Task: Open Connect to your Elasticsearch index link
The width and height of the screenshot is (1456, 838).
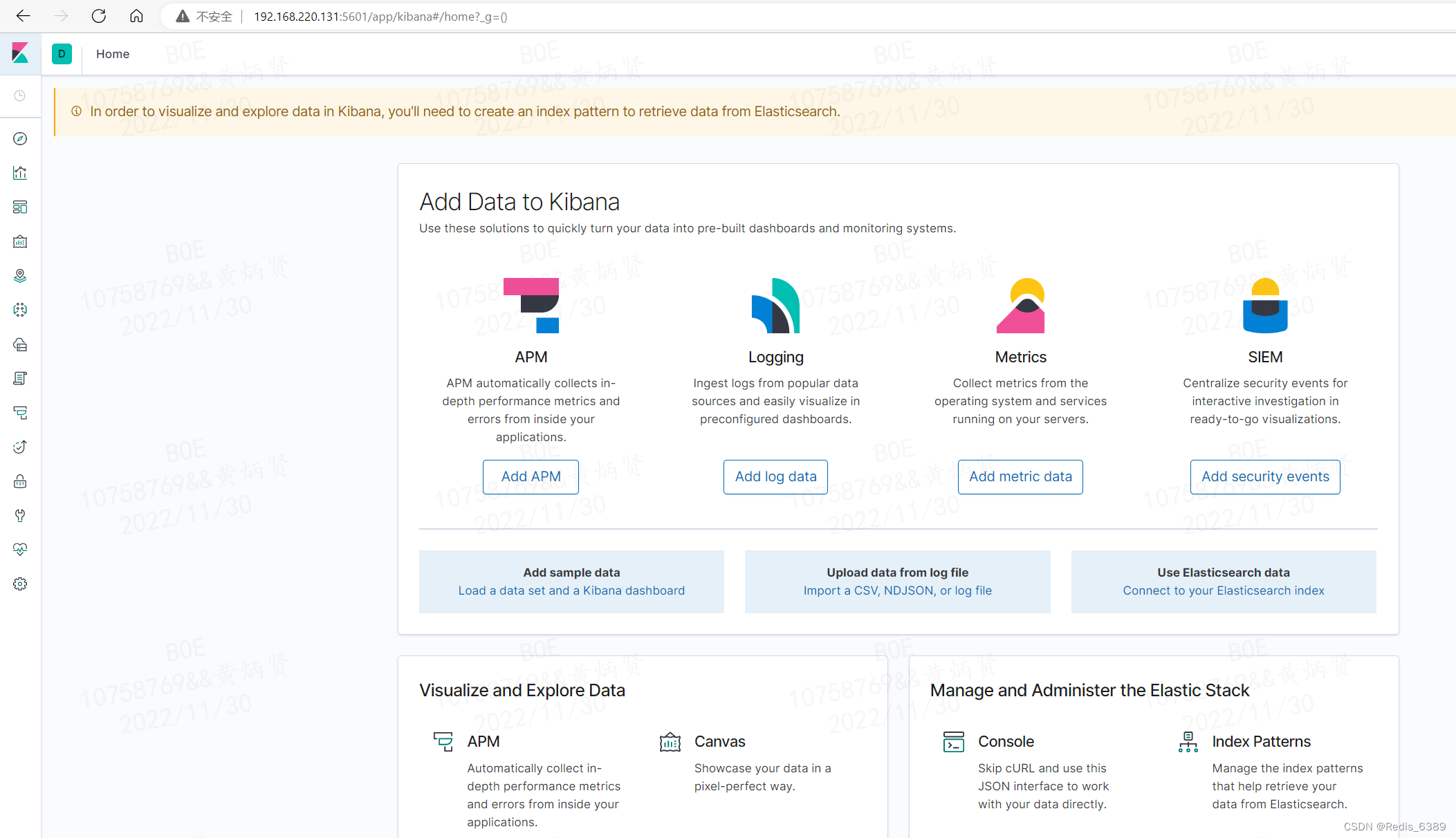Action: coord(1224,590)
